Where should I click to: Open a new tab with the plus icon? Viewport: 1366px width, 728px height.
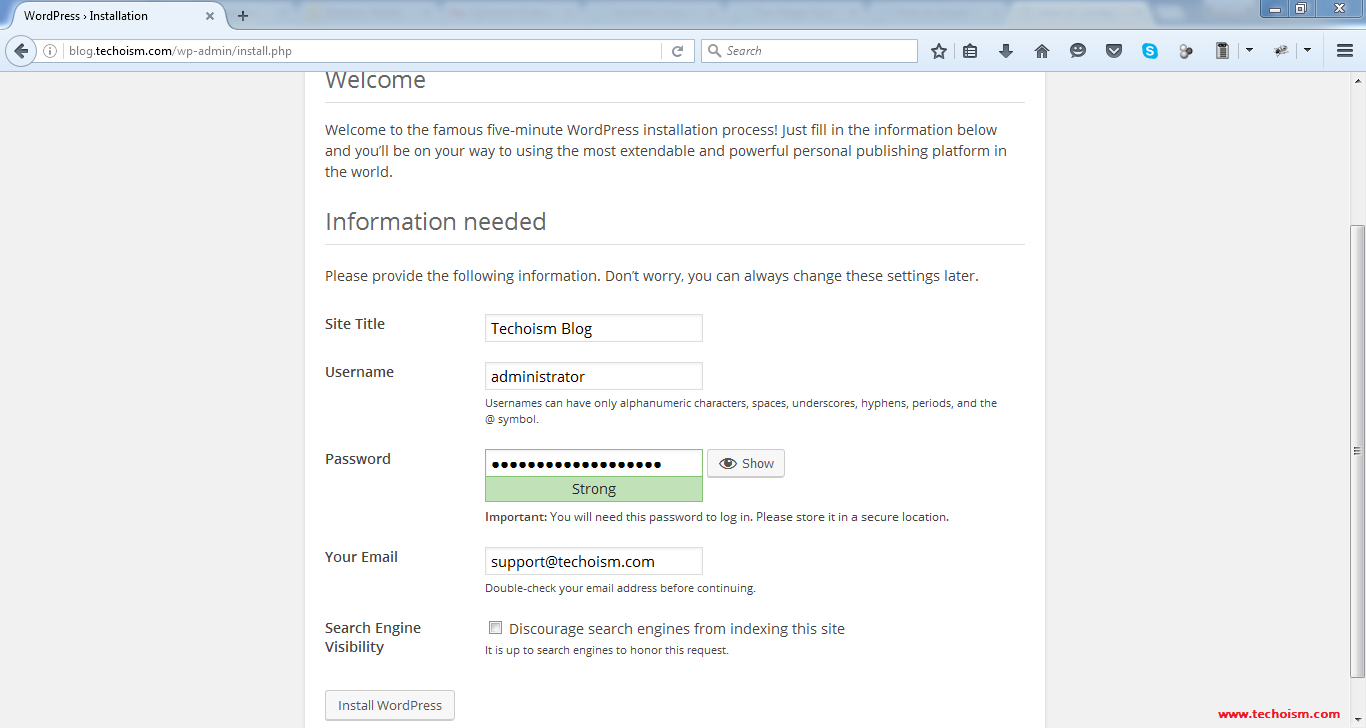pos(243,16)
